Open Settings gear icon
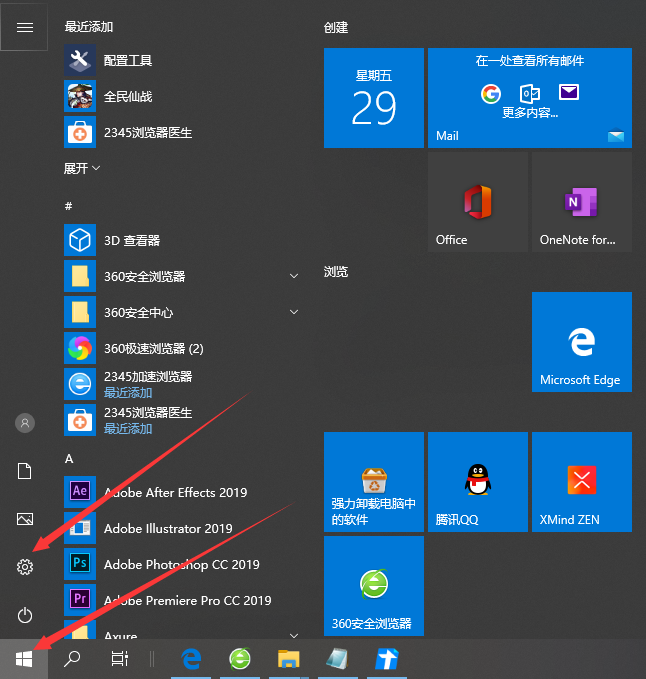 pyautogui.click(x=25, y=566)
